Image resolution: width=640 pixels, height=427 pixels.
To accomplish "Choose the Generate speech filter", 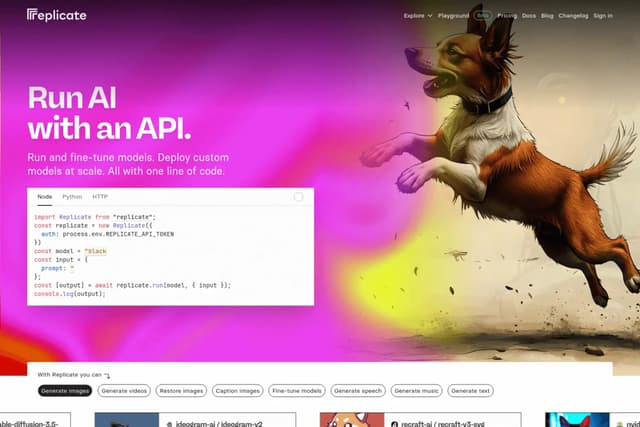I will tap(358, 391).
